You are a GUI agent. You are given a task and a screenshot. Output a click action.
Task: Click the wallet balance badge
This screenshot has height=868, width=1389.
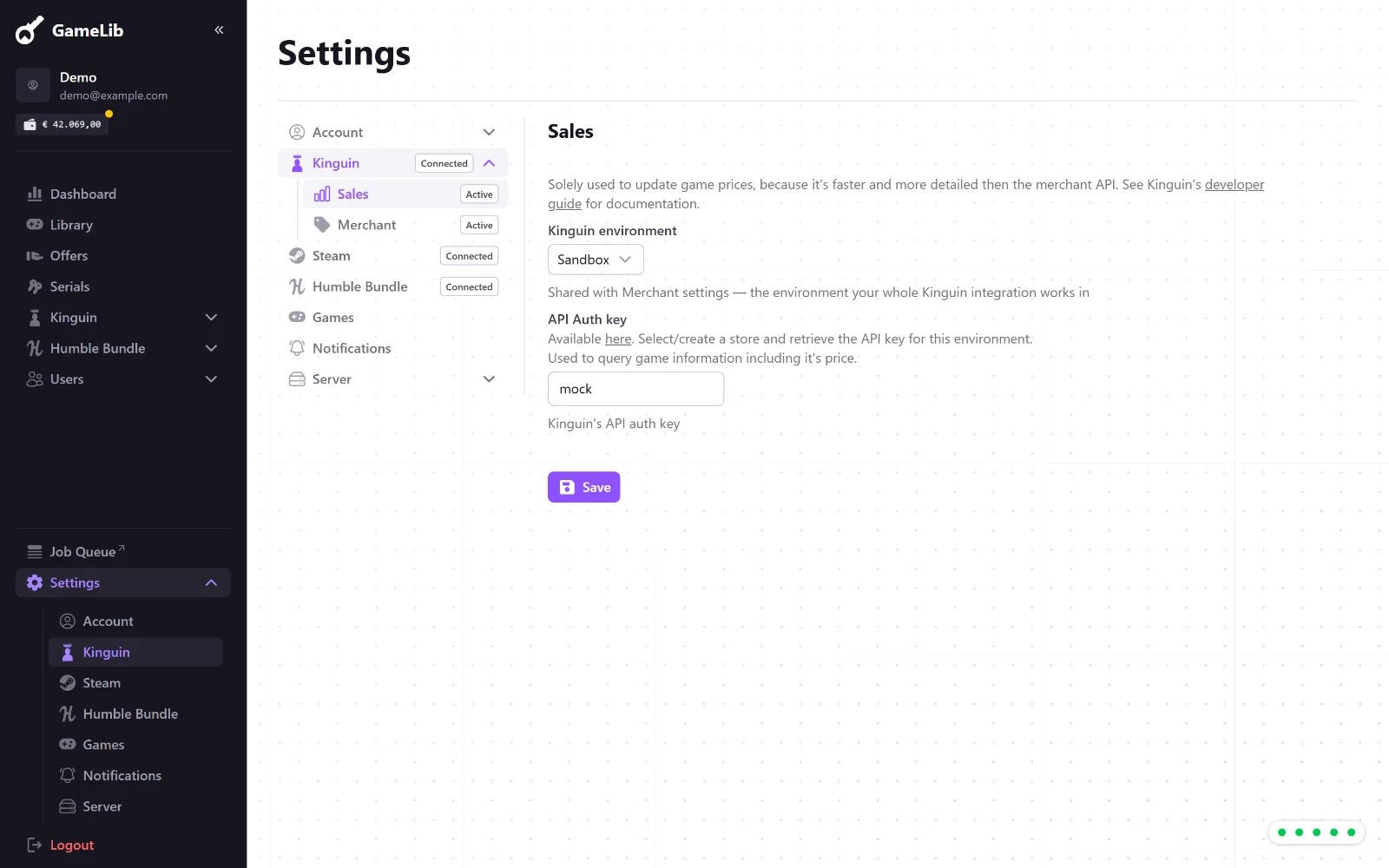click(63, 124)
